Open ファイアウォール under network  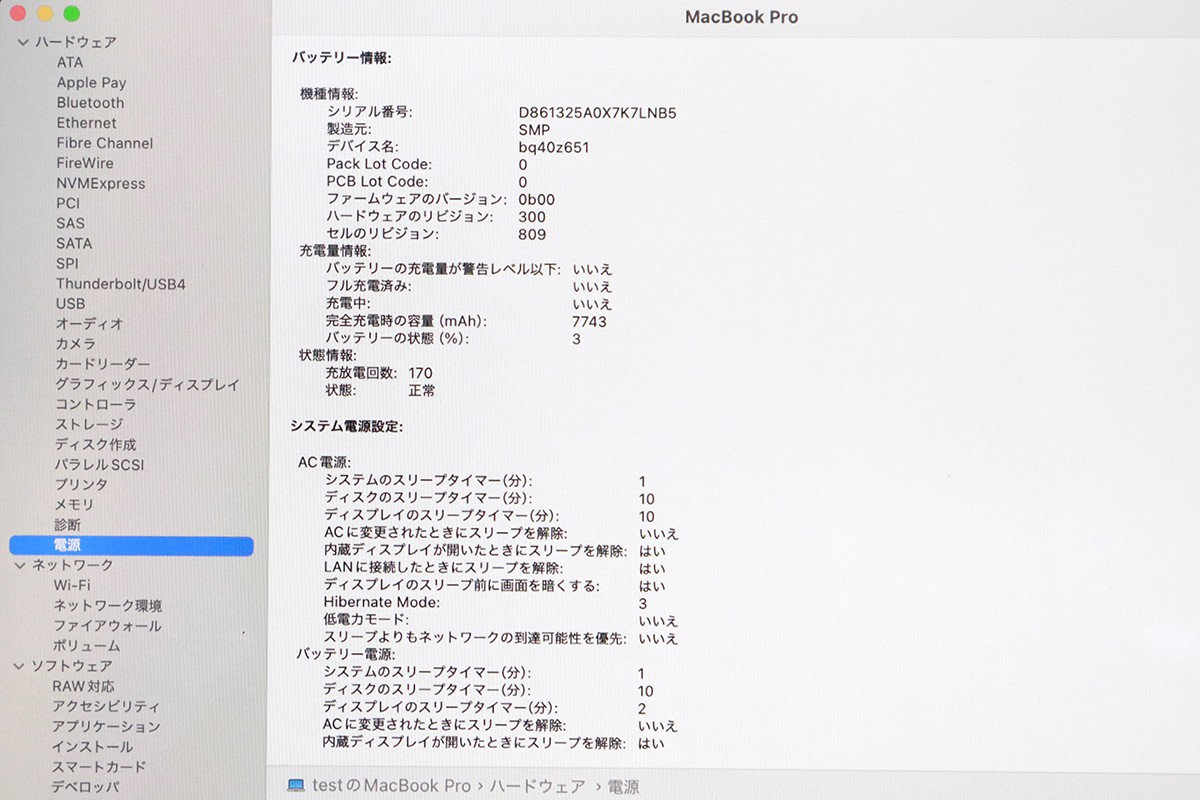coord(106,626)
